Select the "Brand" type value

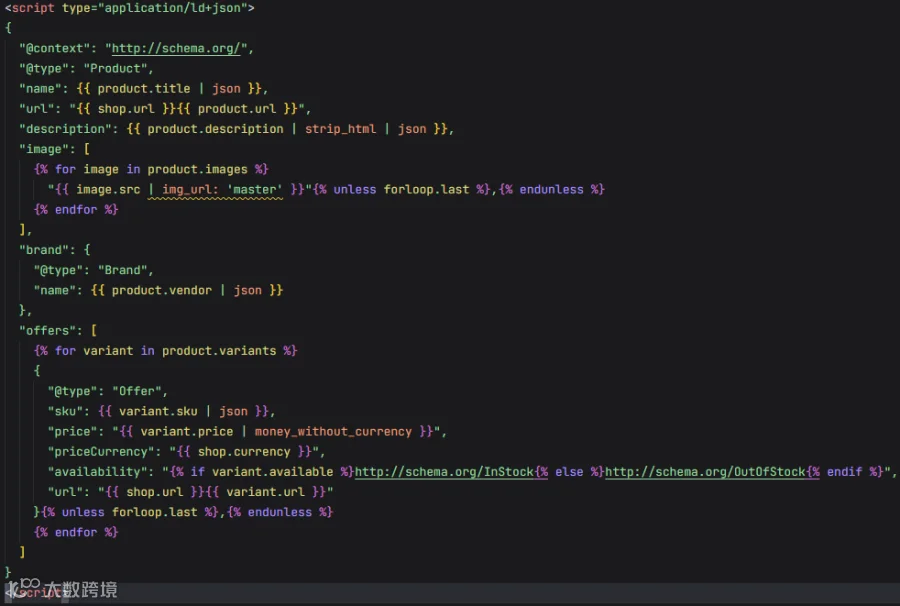tap(122, 270)
